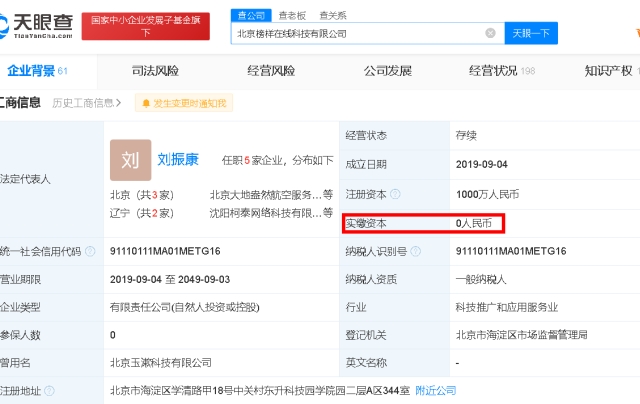Click the 工商信息 section heading
The height and width of the screenshot is (404, 640).
[x=20, y=102]
